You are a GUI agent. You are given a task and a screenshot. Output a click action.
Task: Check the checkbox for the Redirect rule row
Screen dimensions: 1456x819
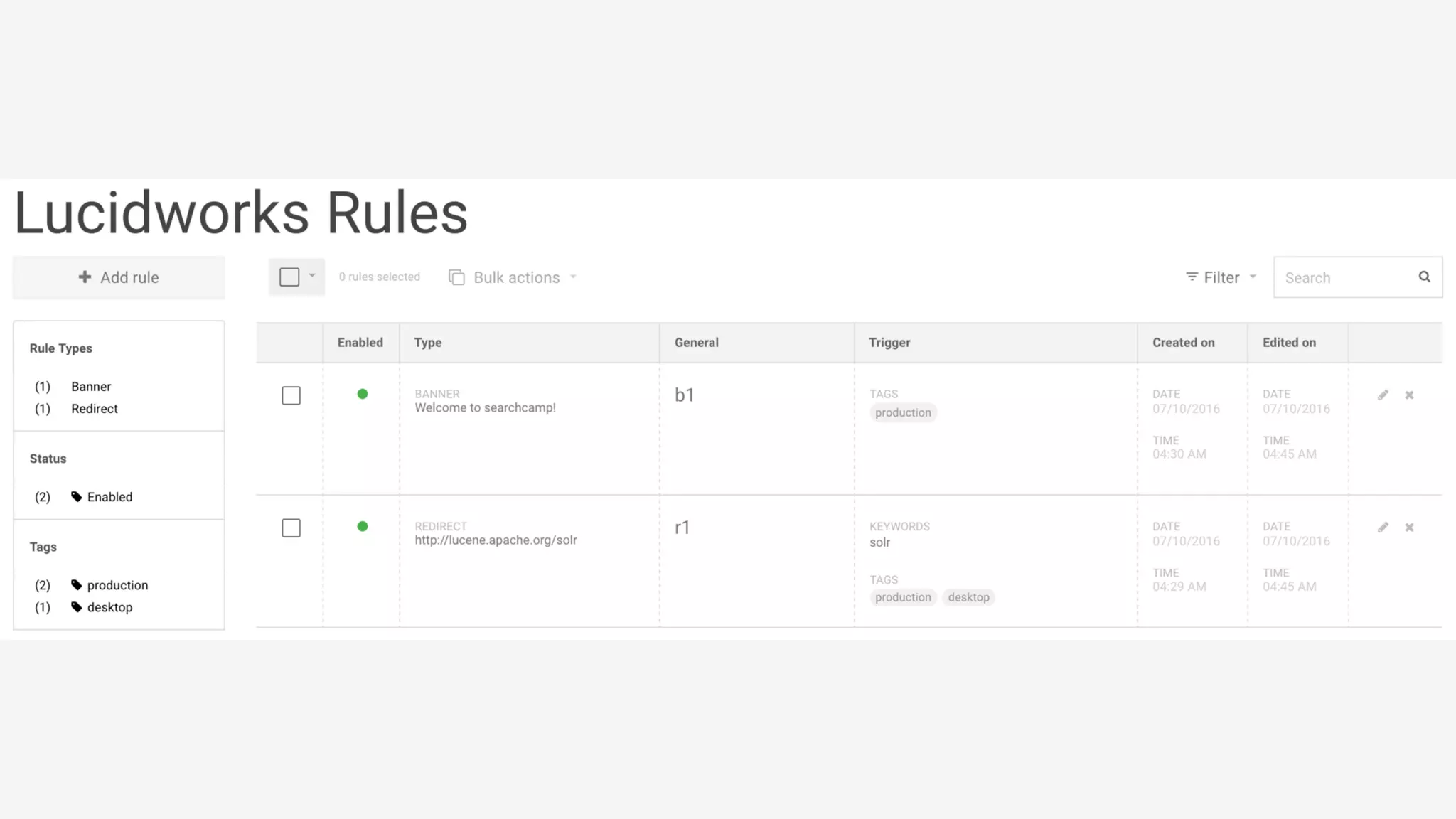point(291,528)
